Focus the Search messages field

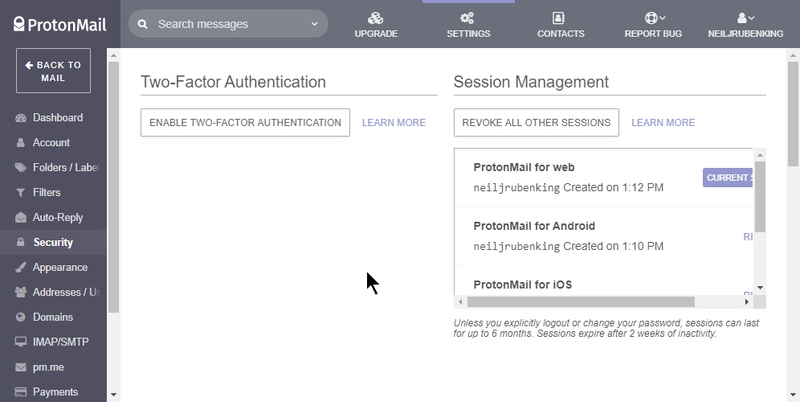pos(228,24)
